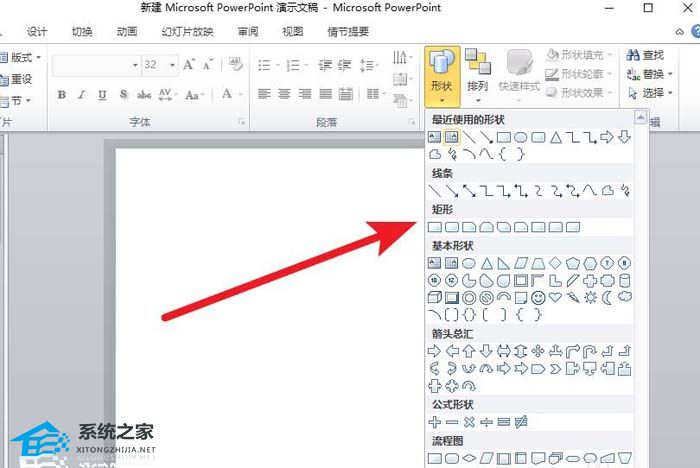
Task: Open the 情节提要 tab
Action: (x=348, y=32)
